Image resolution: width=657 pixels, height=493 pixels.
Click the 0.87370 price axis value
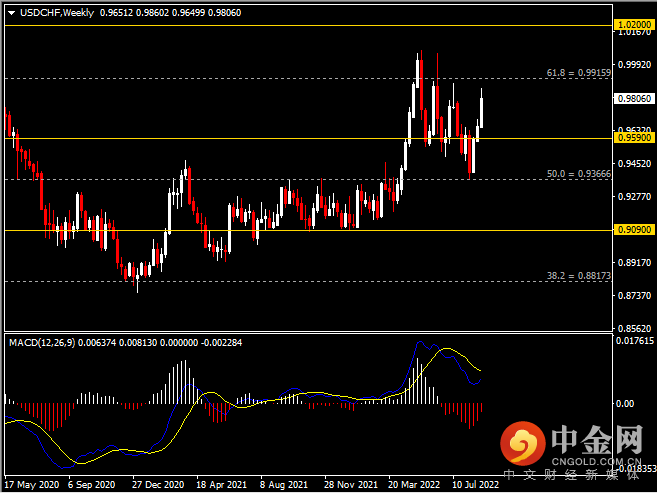click(x=634, y=296)
